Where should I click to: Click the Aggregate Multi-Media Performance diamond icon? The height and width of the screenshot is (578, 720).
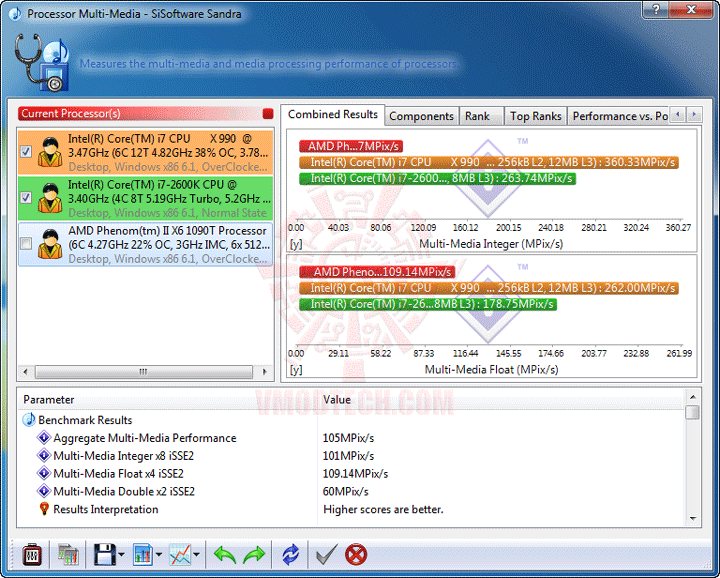pos(44,438)
